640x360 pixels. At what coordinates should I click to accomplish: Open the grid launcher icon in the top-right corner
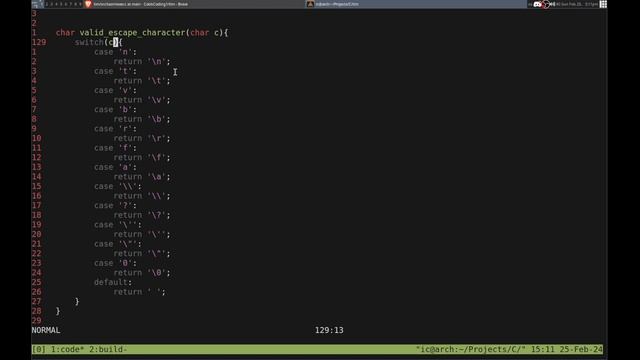click(x=603, y=4)
